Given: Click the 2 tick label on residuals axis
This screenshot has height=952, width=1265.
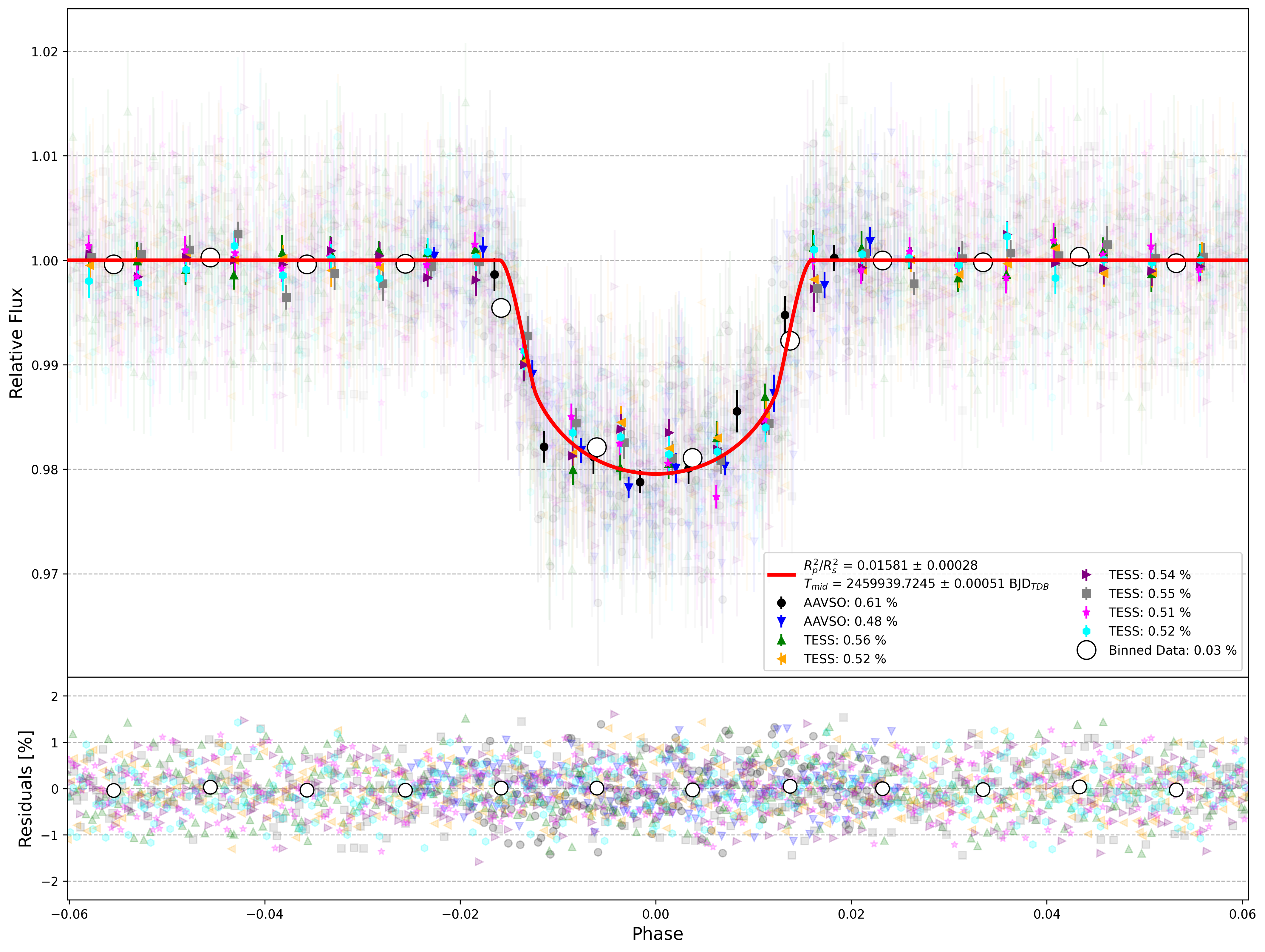Looking at the screenshot, I should 55,696.
